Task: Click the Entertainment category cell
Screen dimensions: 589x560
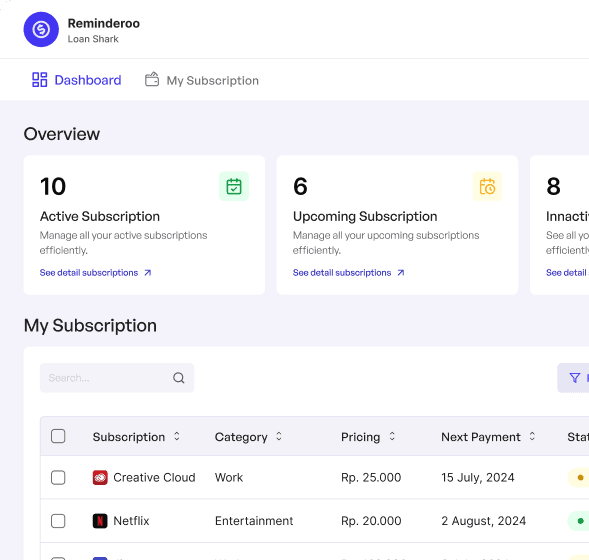Action: coord(254,521)
